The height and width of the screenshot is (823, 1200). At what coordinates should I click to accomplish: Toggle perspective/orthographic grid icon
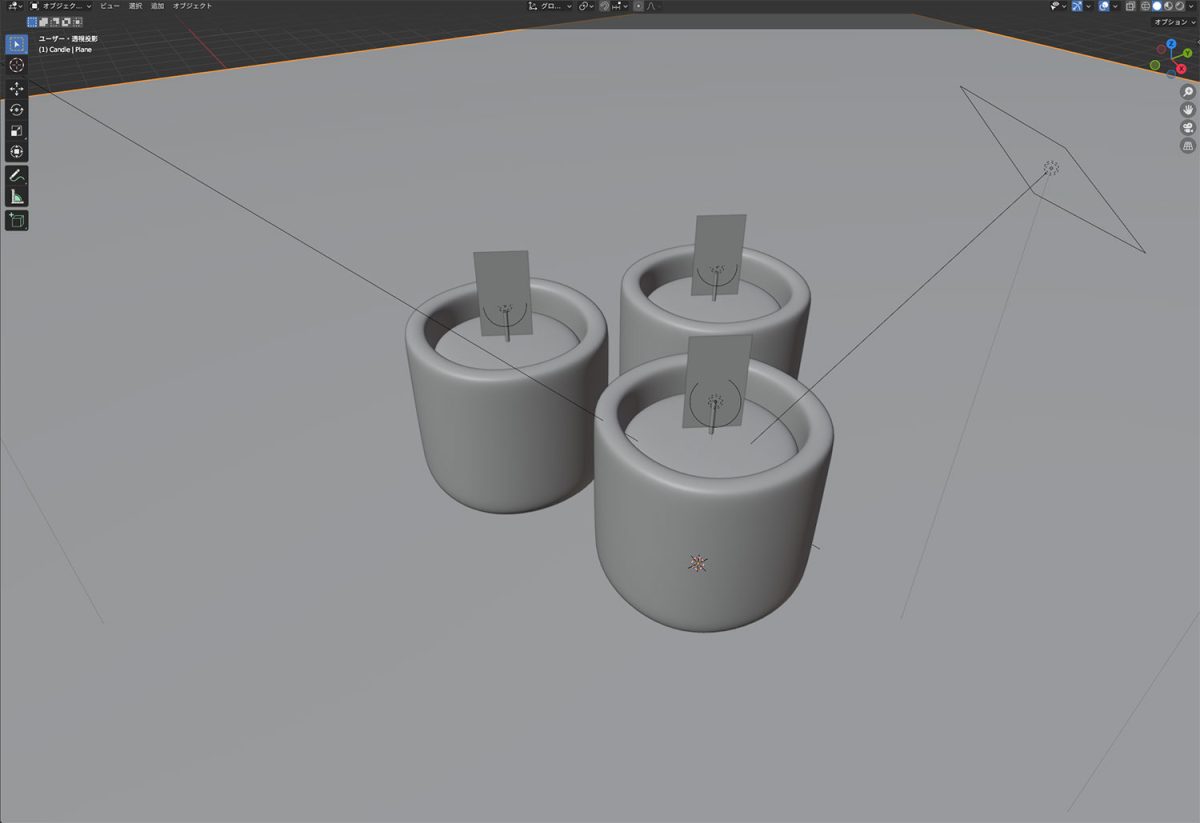(x=1188, y=146)
